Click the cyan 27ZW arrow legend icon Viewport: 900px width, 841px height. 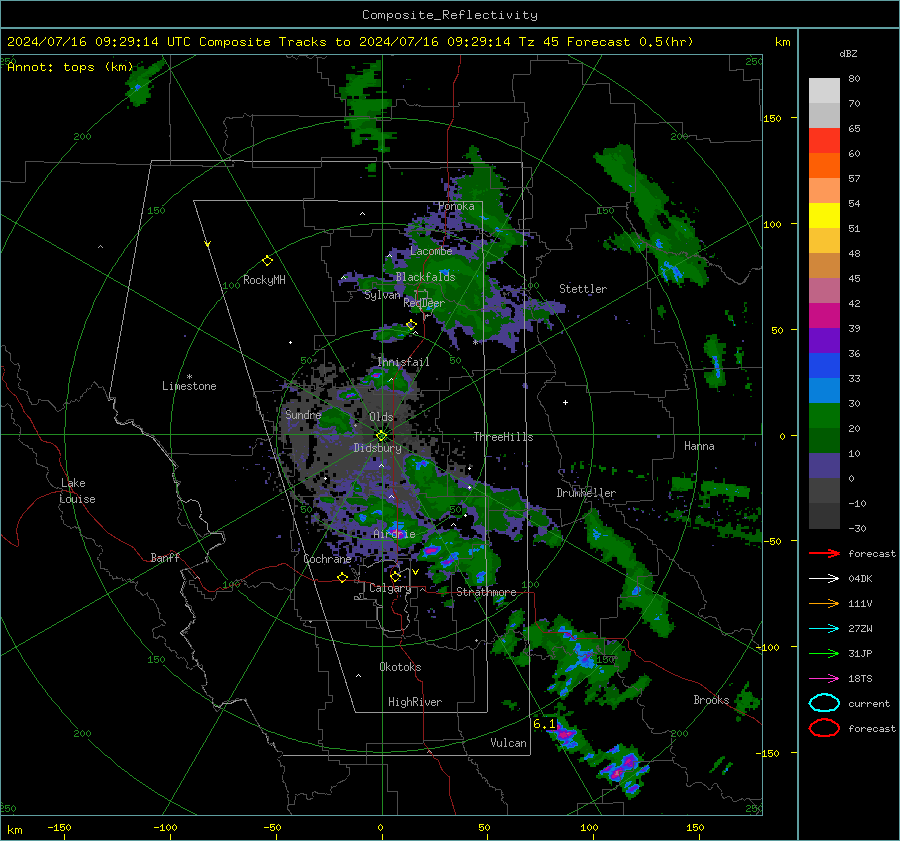coord(824,628)
